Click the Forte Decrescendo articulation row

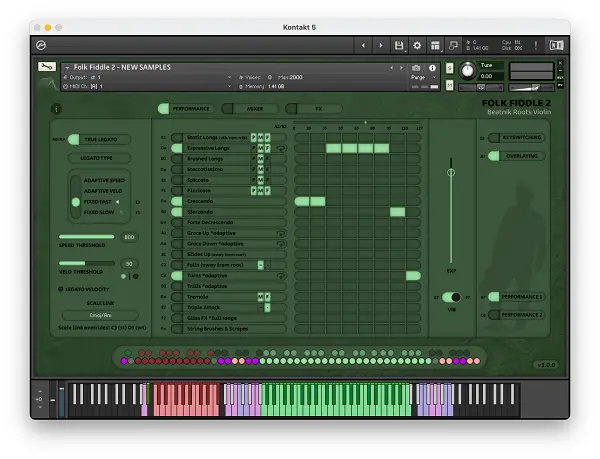click(x=228, y=222)
